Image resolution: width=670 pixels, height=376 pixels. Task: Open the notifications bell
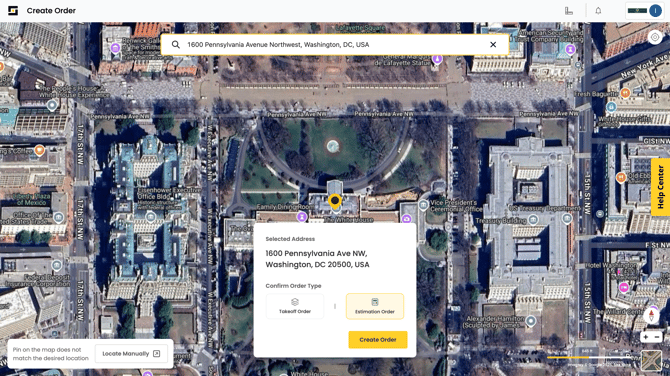click(598, 11)
